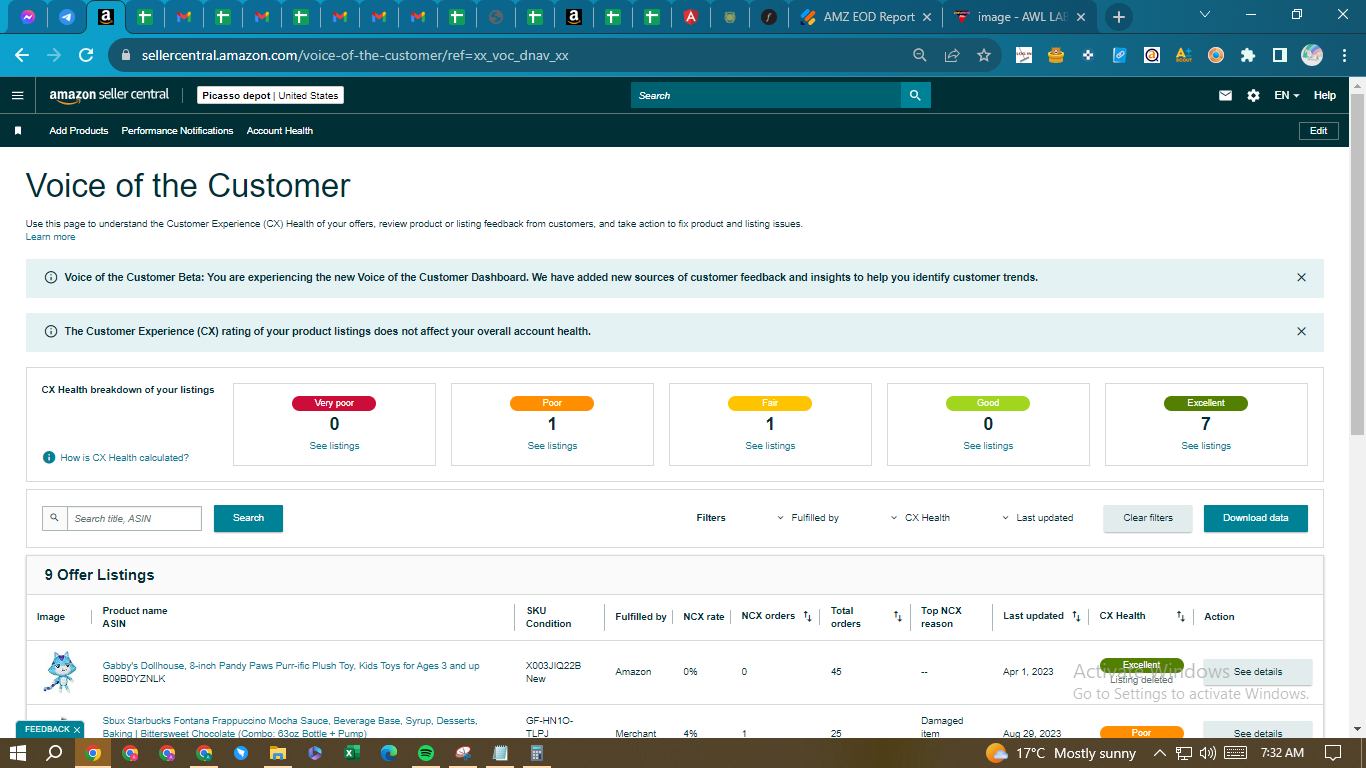Click the teal Search button for listings
This screenshot has width=1366, height=768.
(x=248, y=518)
